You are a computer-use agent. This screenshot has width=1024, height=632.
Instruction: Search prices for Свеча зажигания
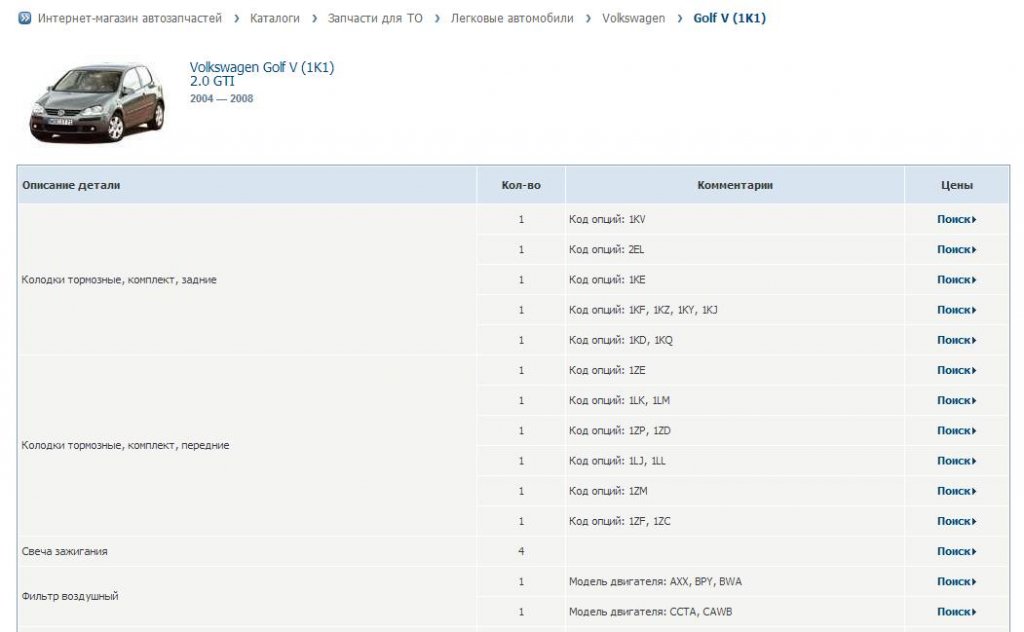957,552
